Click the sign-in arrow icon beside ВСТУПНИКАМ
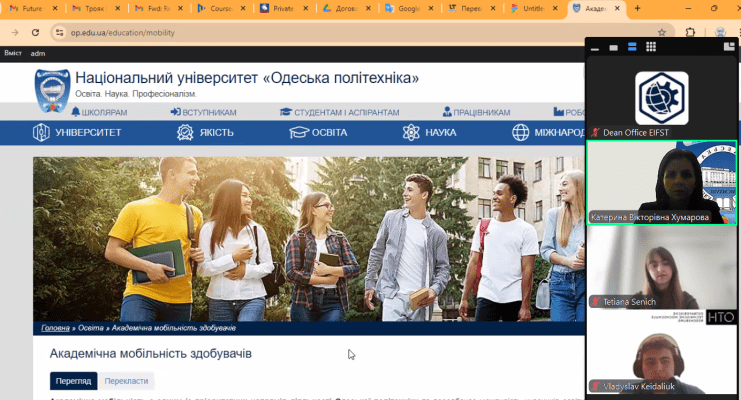This screenshot has height=400, width=741. pos(175,112)
